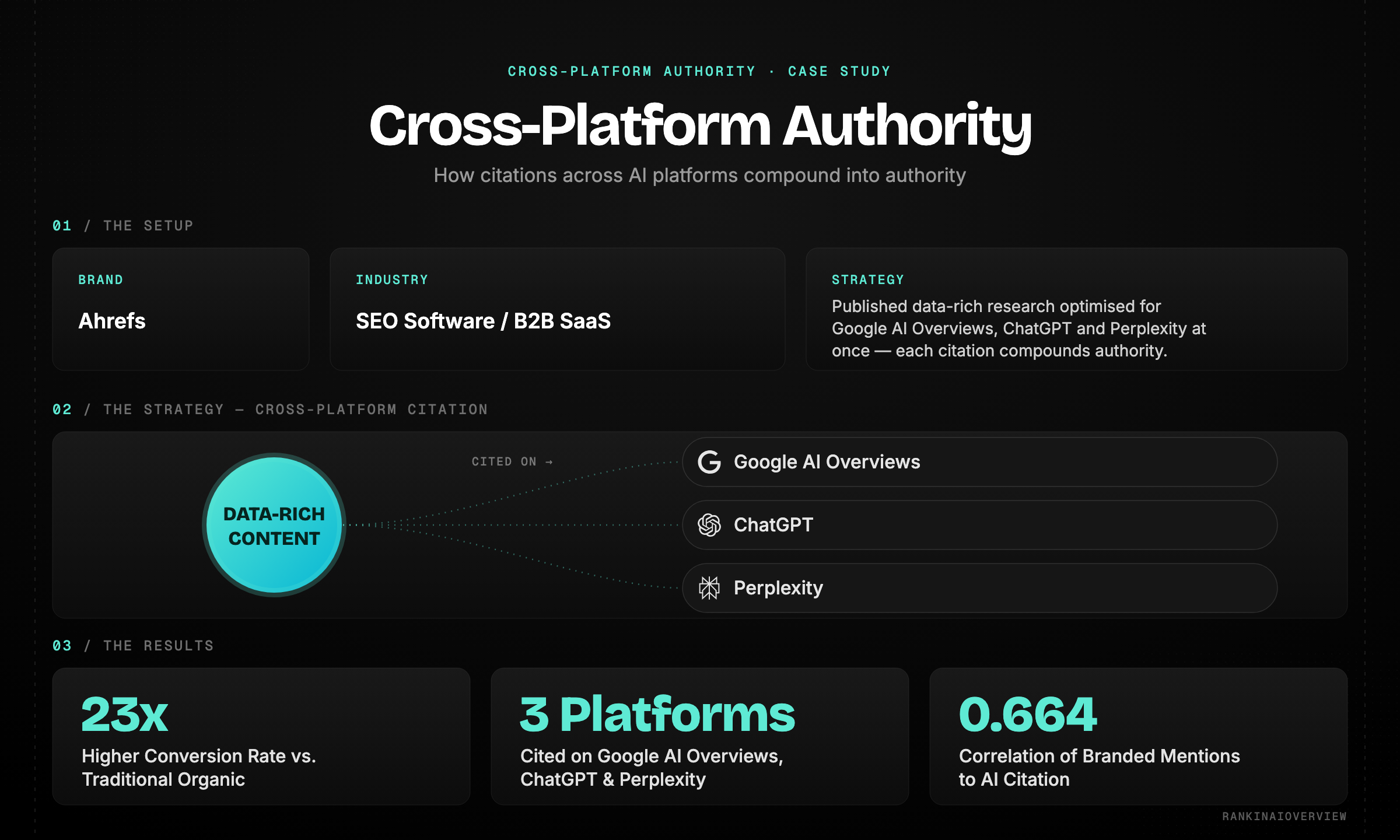Click 'Higher Conversion Rate vs. Traditional Organic'
The height and width of the screenshot is (840, 1400).
pos(199,768)
